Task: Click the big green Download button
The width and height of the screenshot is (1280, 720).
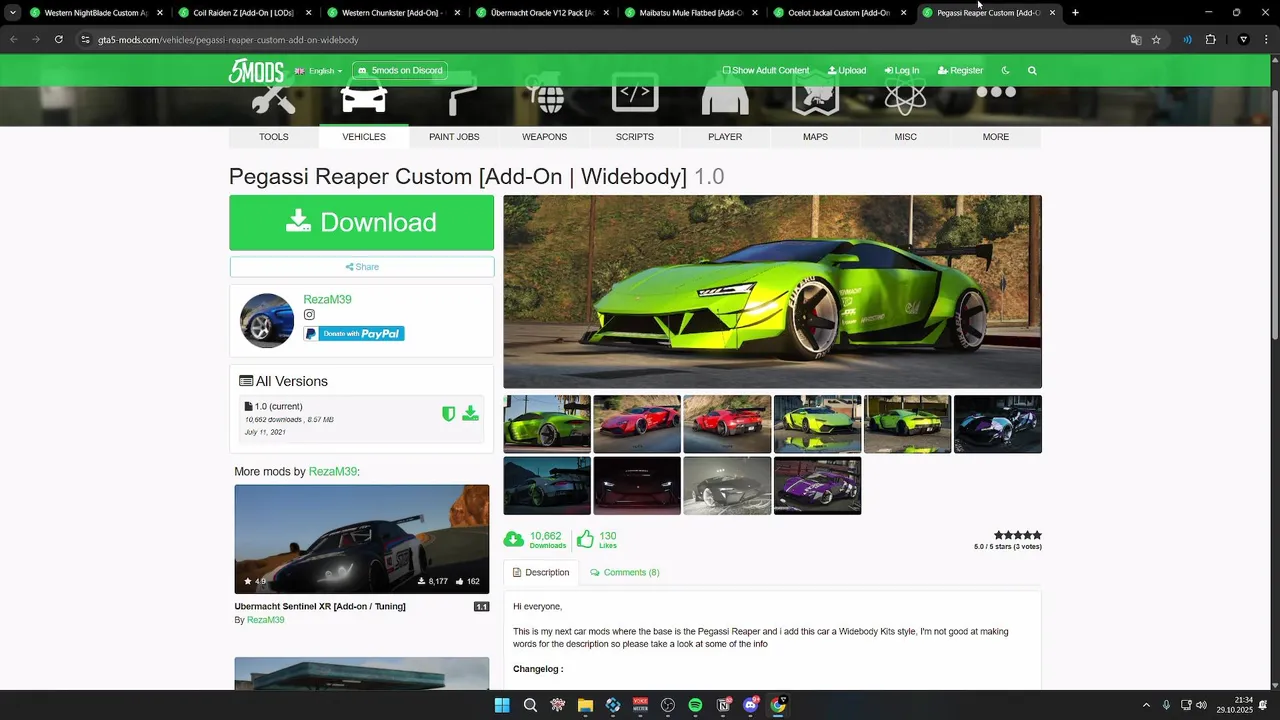Action: (362, 222)
